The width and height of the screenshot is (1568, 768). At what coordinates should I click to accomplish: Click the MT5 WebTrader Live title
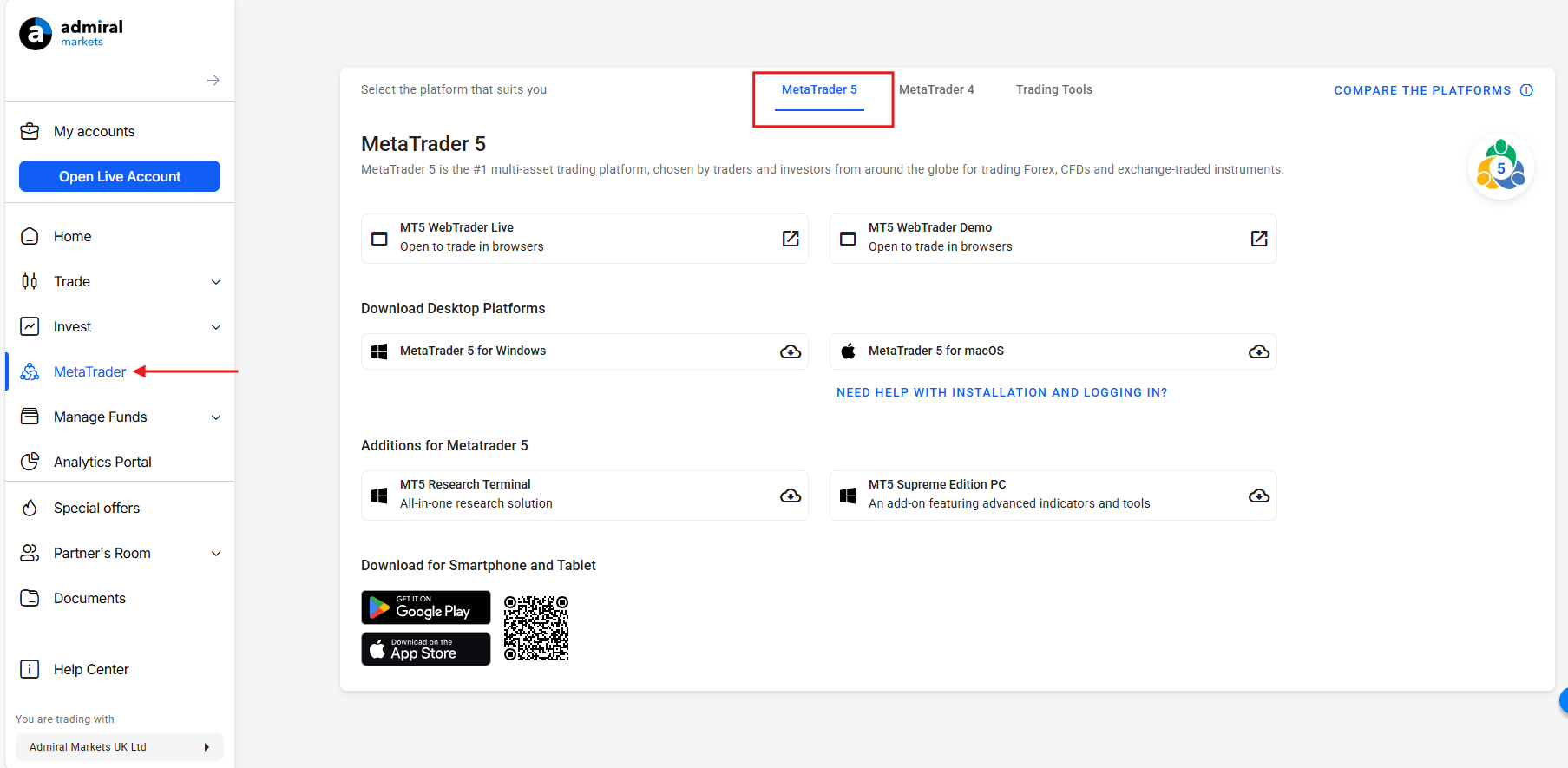[456, 227]
